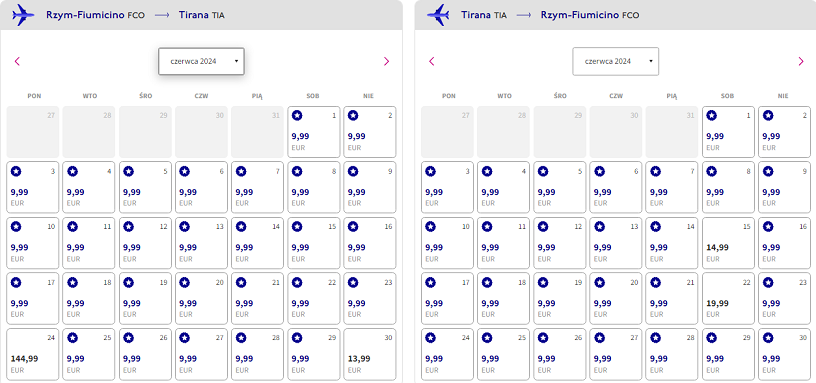This screenshot has width=816, height=383.
Task: Go to next month in Tirana-Rzym calendar
Action: pos(801,61)
